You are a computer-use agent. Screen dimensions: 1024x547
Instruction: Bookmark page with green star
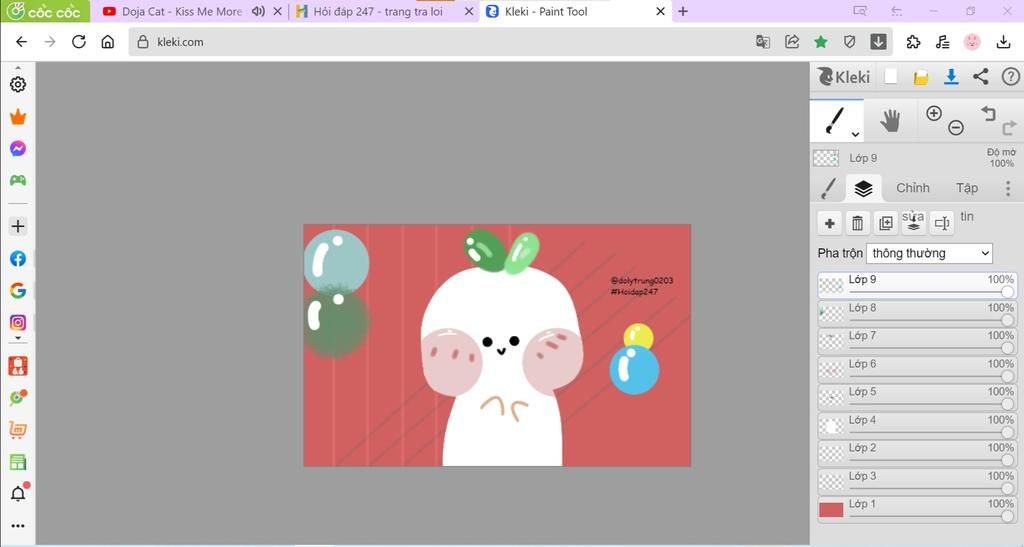[x=821, y=42]
